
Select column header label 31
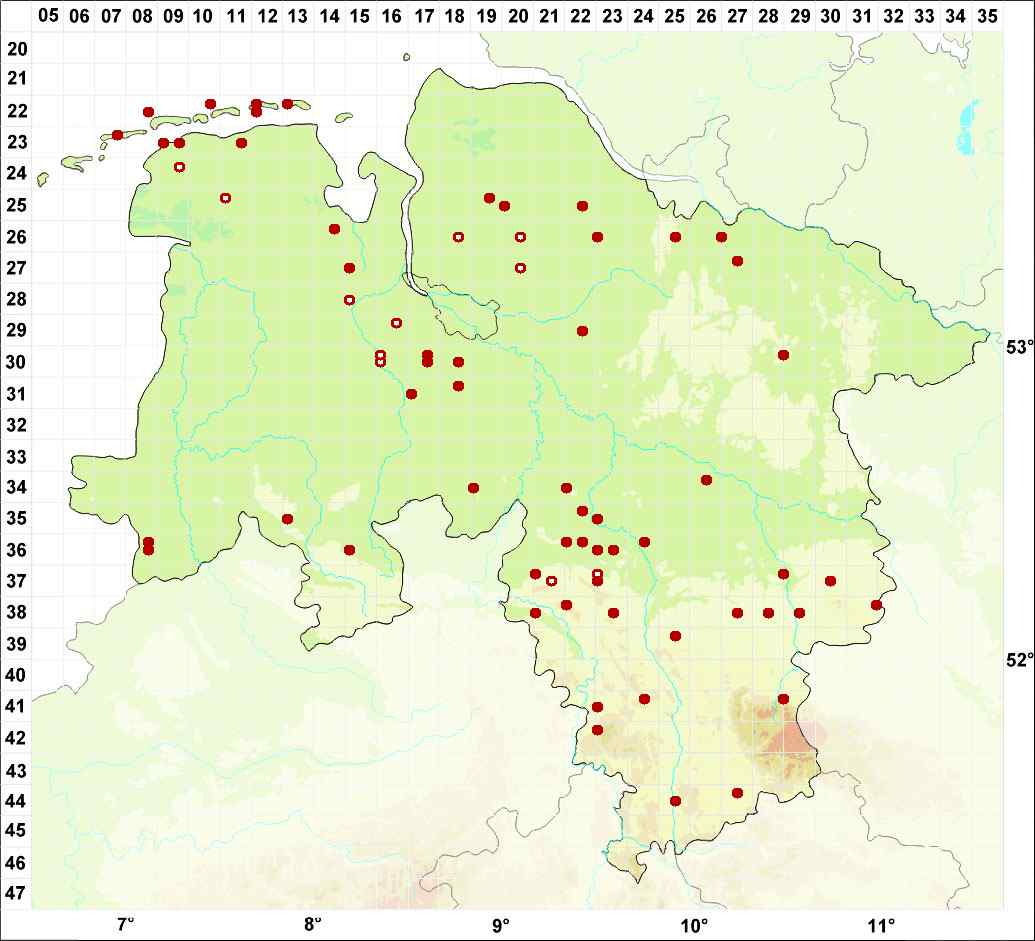coord(862,15)
